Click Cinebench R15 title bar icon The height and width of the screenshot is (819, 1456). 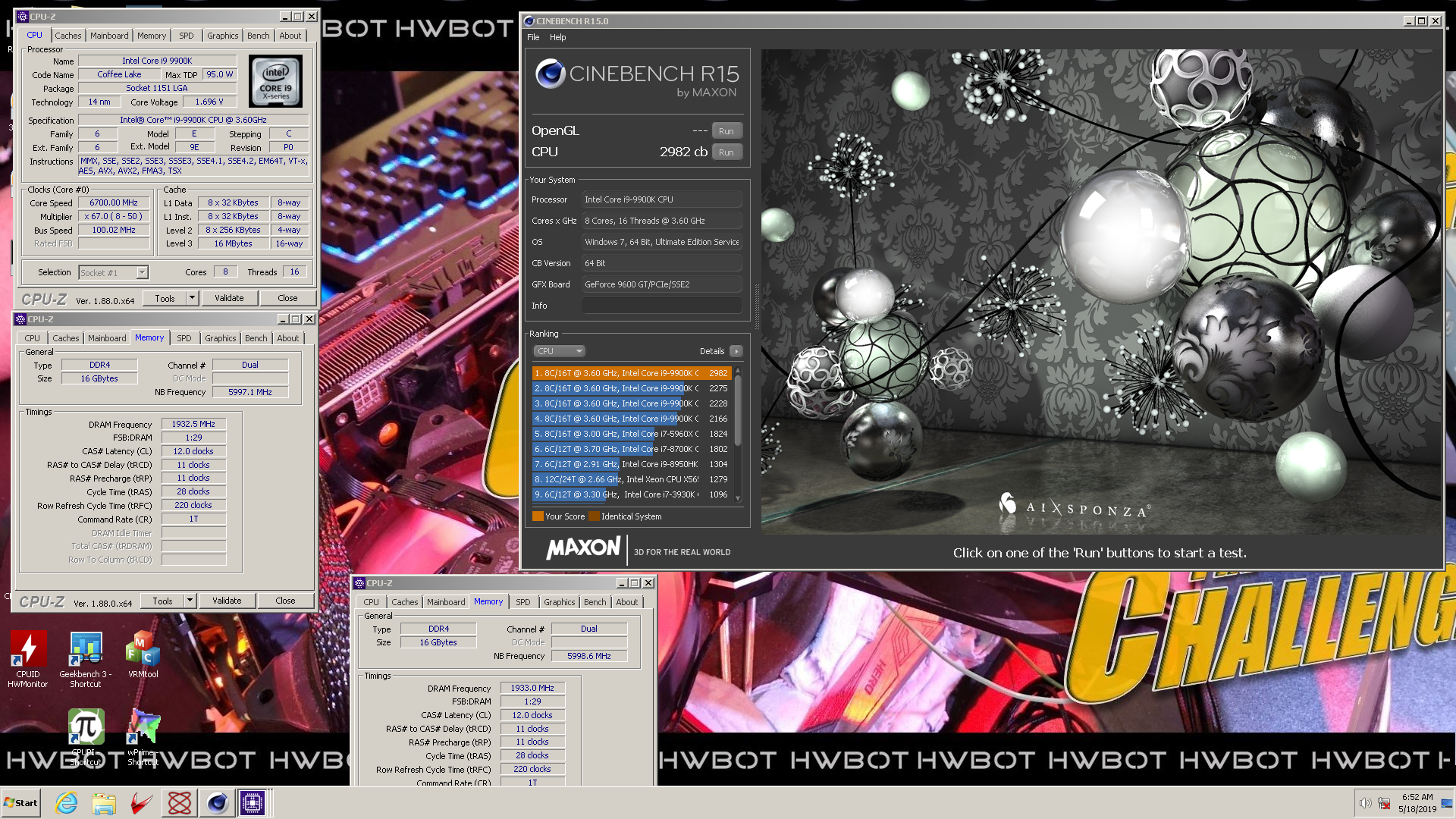pos(529,21)
